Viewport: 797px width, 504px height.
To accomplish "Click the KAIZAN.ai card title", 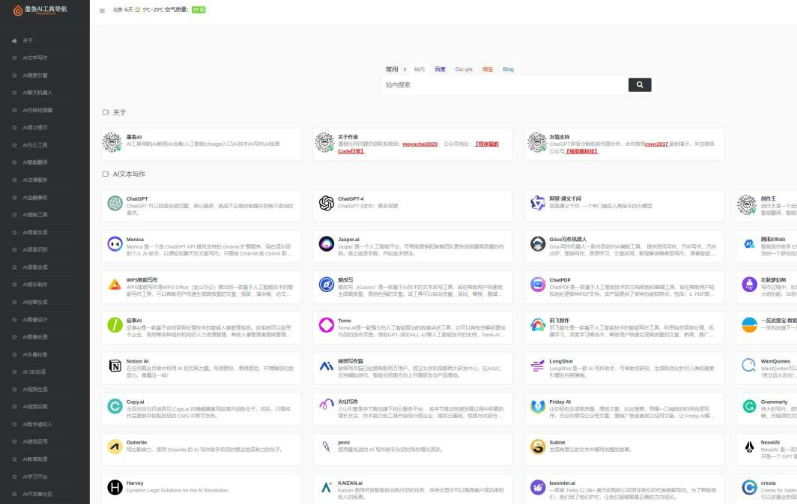I will 350,483.
